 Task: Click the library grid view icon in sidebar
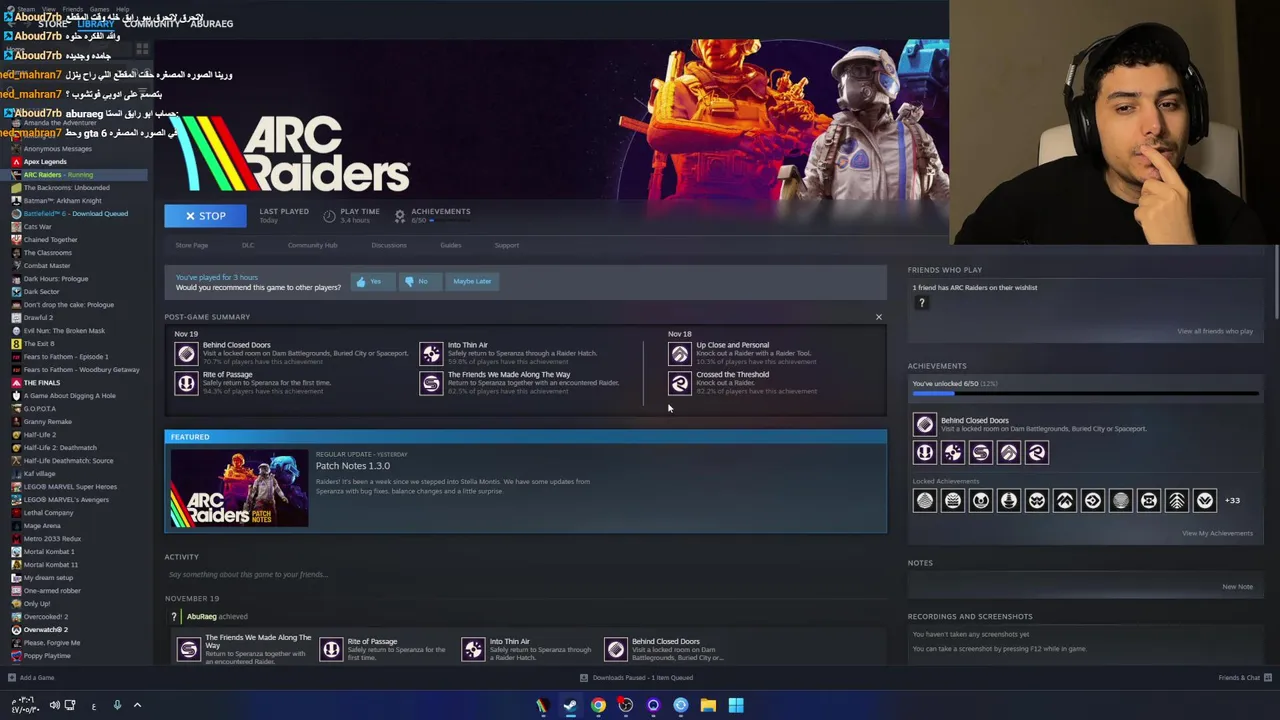(x=142, y=48)
